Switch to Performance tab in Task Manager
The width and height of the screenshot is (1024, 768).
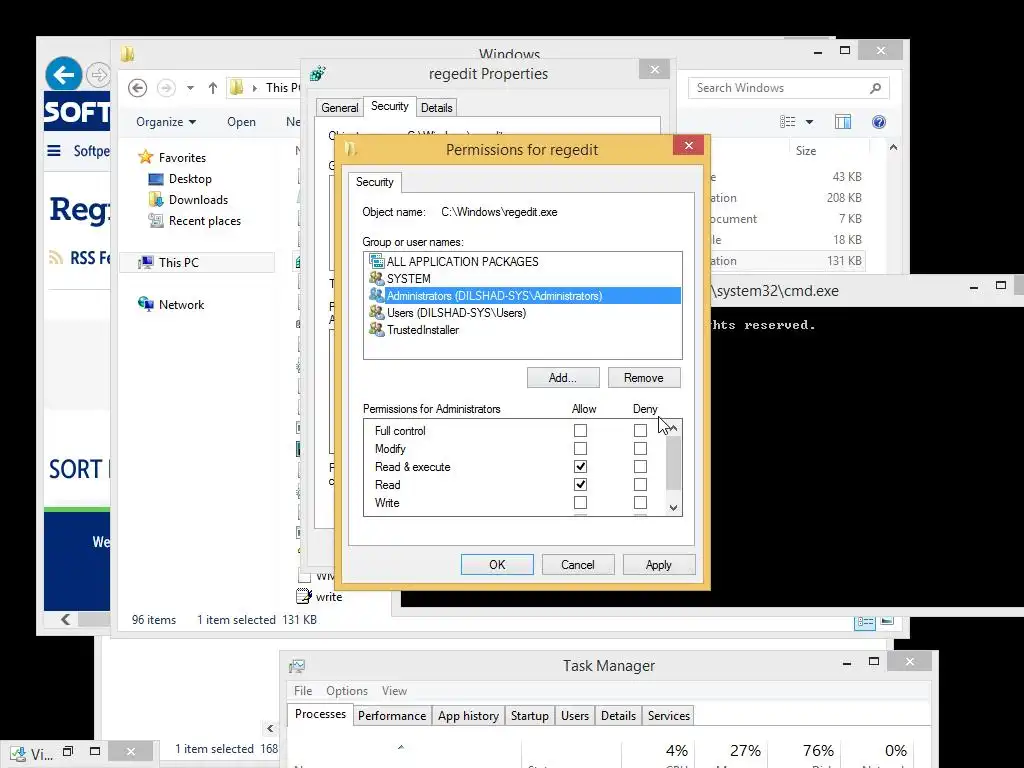tap(392, 716)
